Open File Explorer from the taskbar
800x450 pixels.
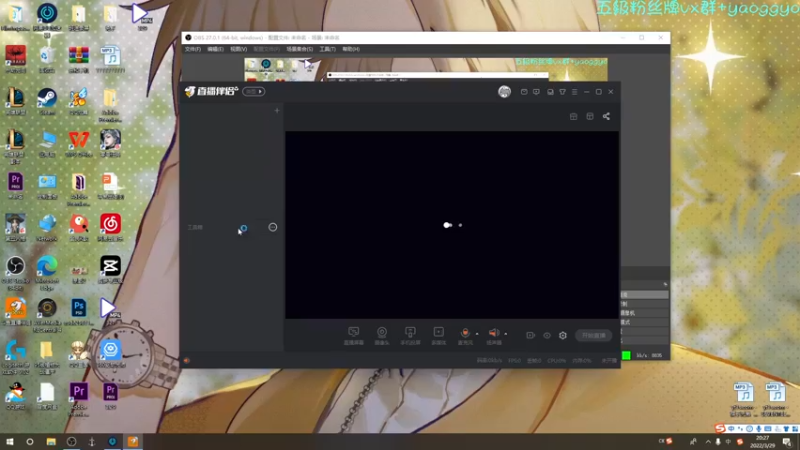pos(51,441)
